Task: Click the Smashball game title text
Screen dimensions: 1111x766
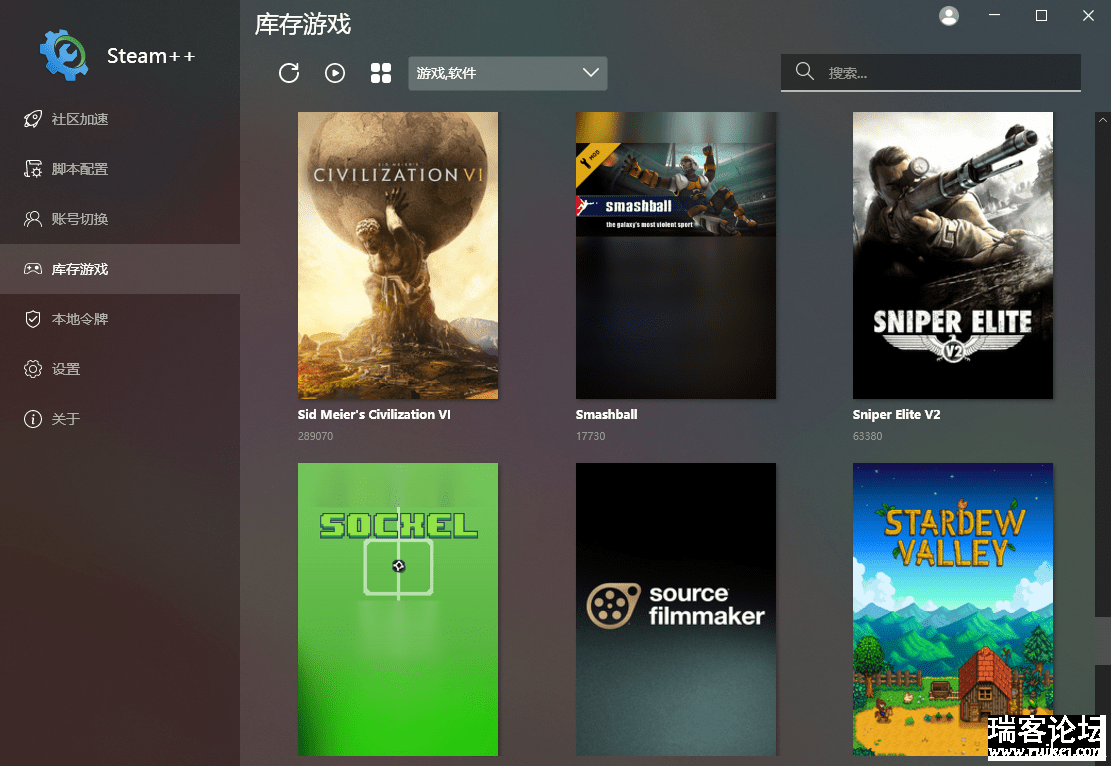Action: click(606, 414)
